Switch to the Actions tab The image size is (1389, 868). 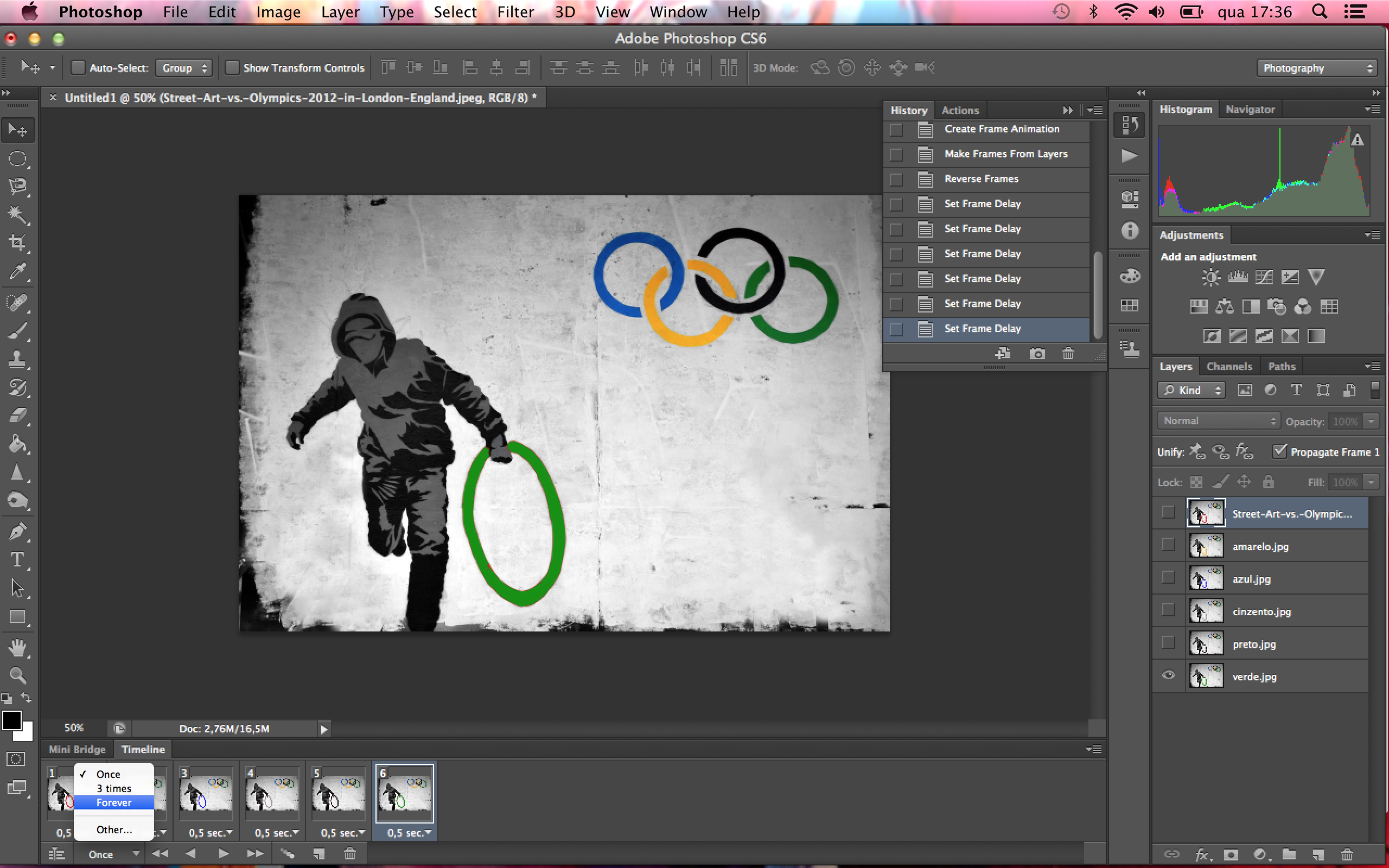click(x=960, y=110)
